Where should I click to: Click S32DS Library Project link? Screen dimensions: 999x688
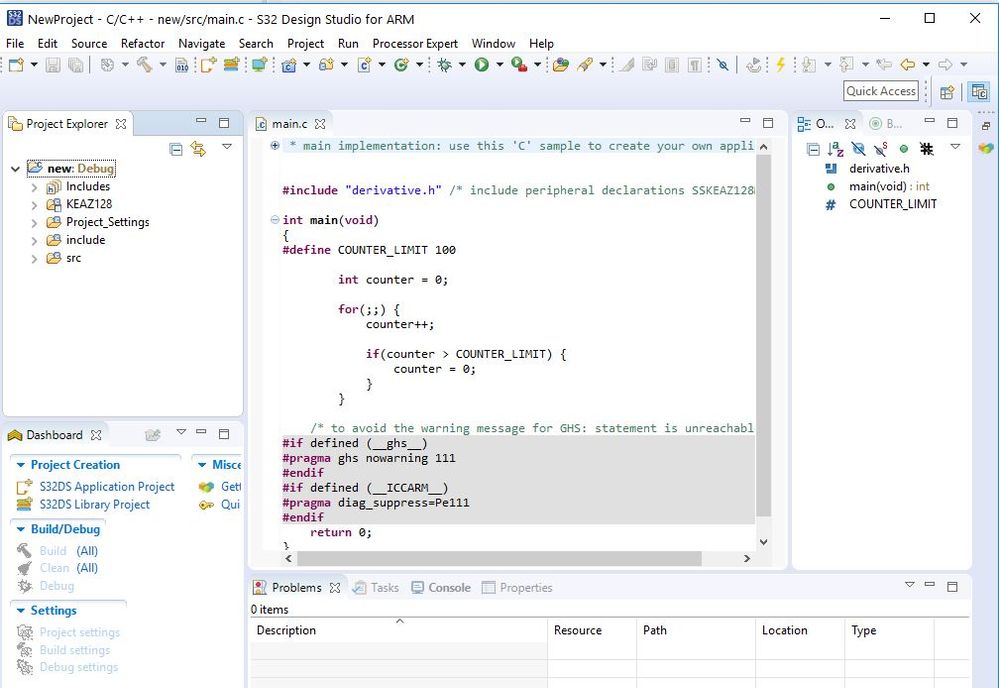[x=94, y=505]
